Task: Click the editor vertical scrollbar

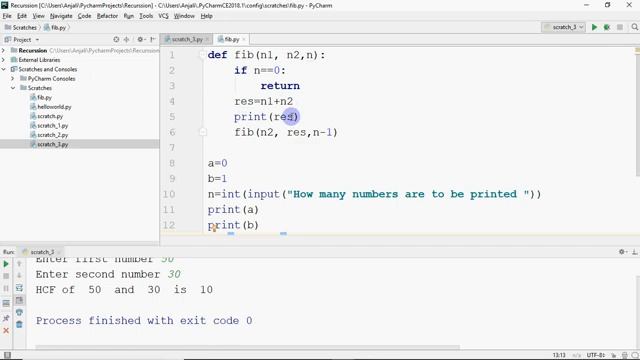Action: (x=637, y=112)
